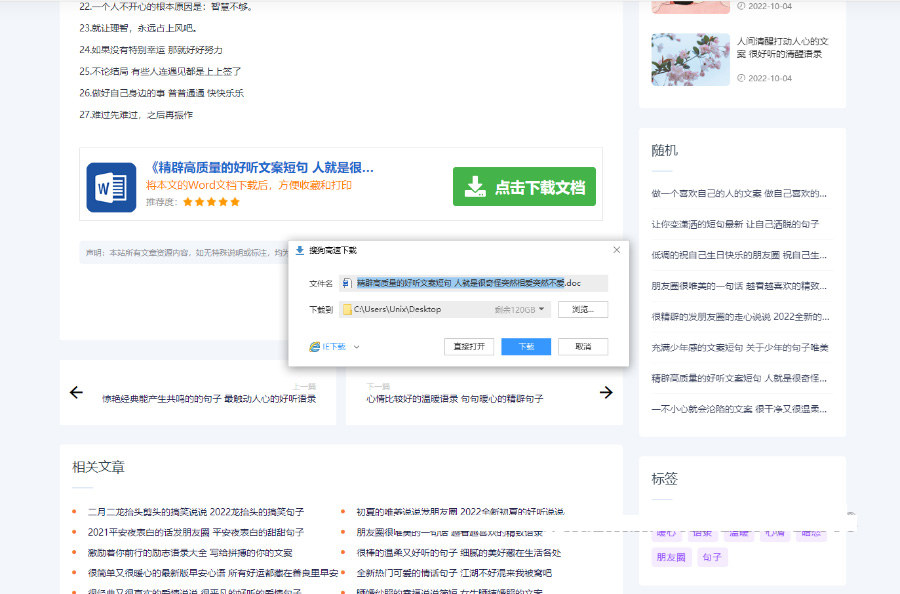Click the folder icon in download path
This screenshot has height=594, width=900.
pos(348,309)
